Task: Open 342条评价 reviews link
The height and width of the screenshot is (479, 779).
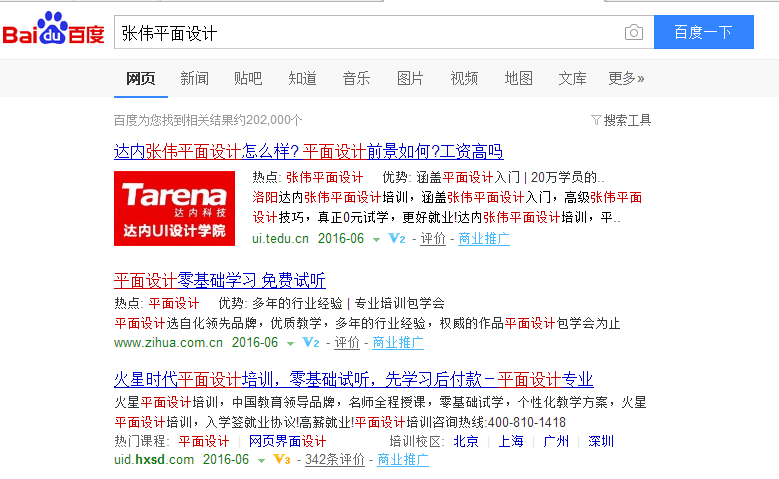Action: coord(334,459)
